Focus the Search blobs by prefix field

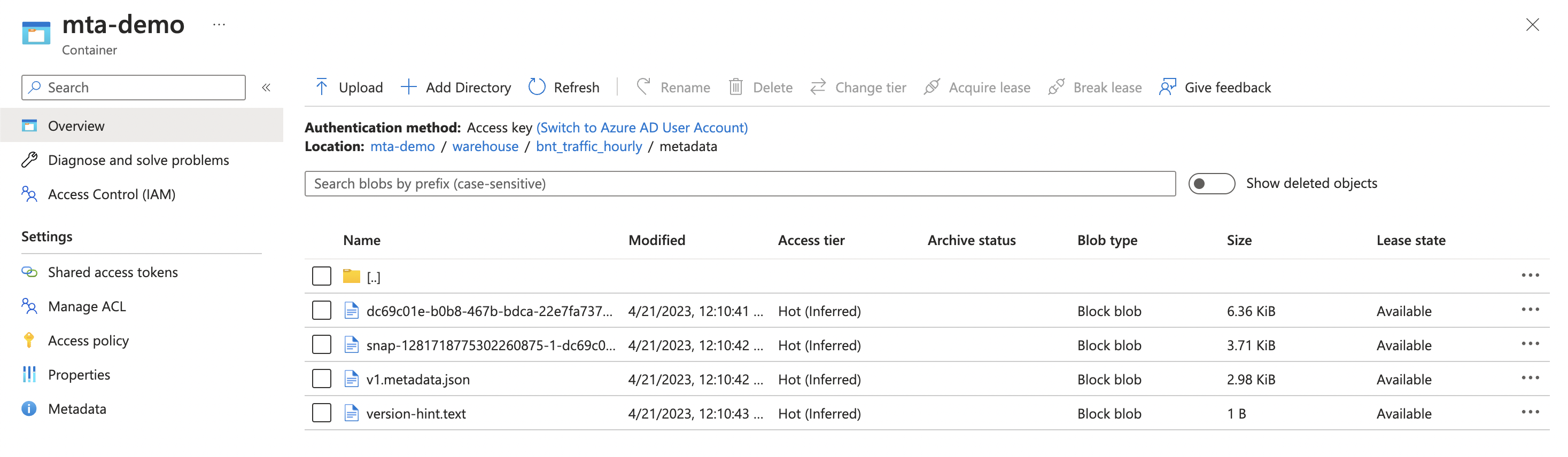[740, 184]
